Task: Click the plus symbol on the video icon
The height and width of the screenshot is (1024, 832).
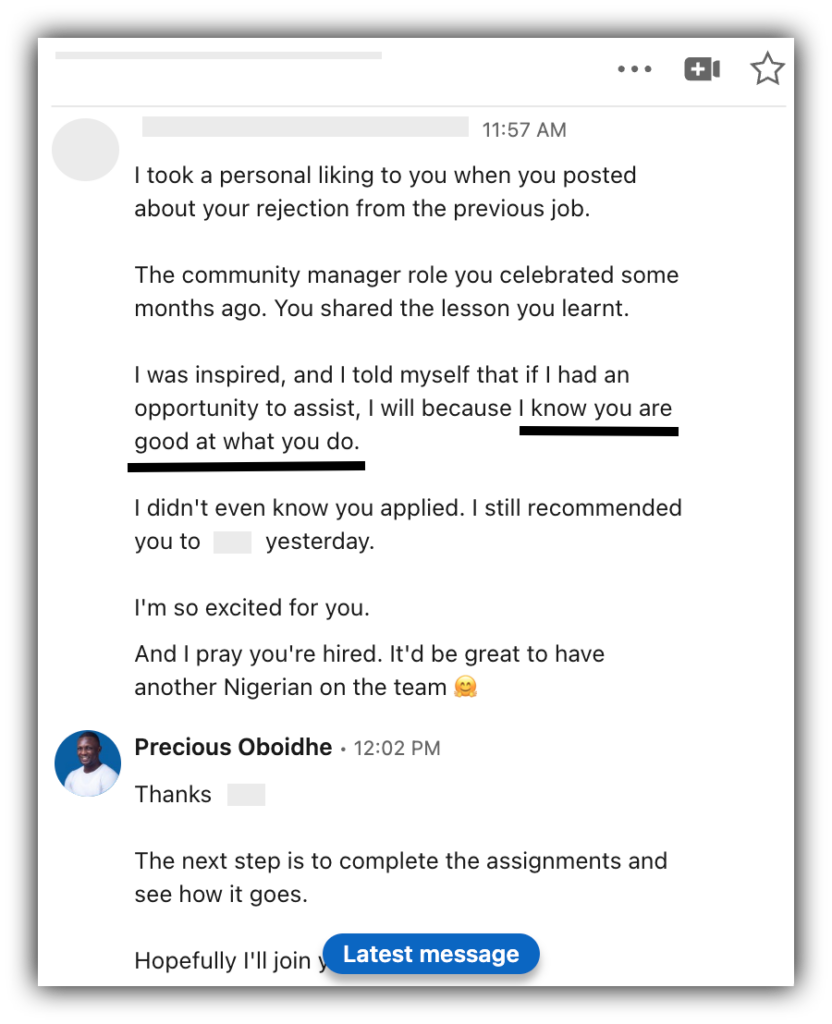Action: pyautogui.click(x=695, y=68)
